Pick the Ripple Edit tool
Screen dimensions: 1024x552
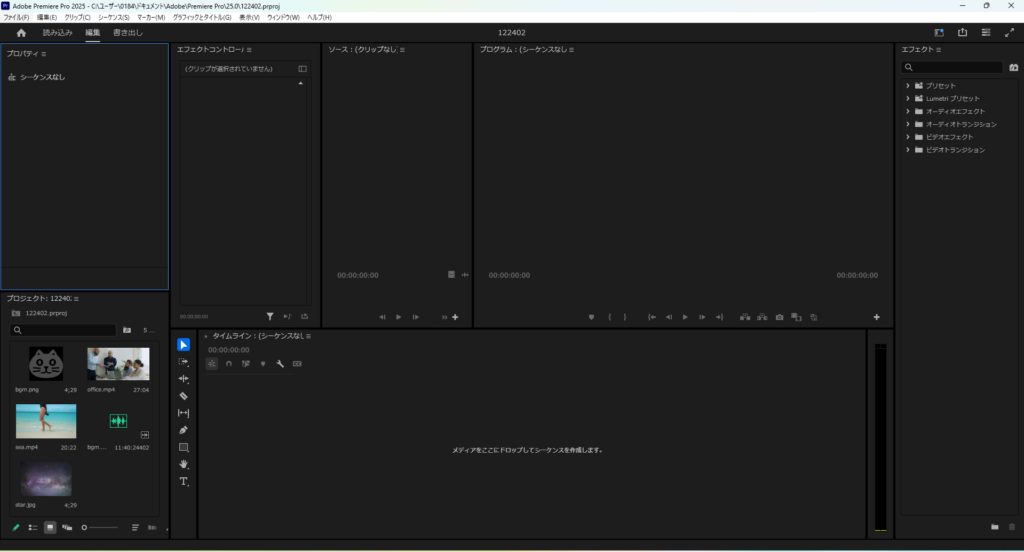(183, 379)
